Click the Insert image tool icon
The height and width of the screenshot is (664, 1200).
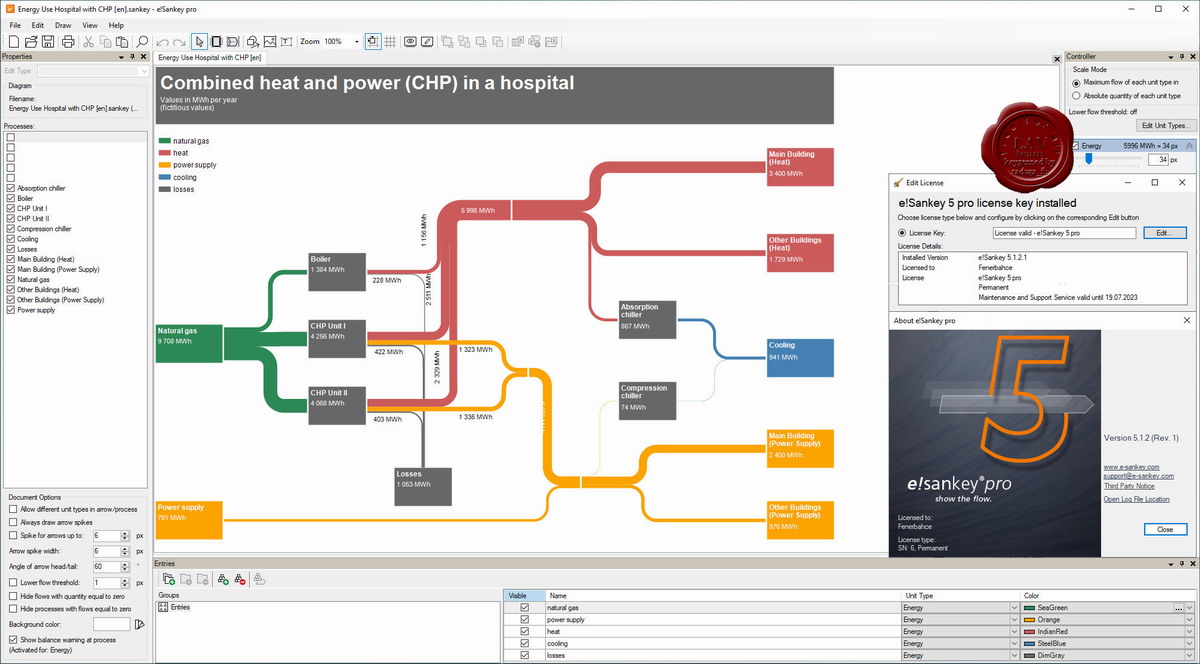(x=269, y=42)
